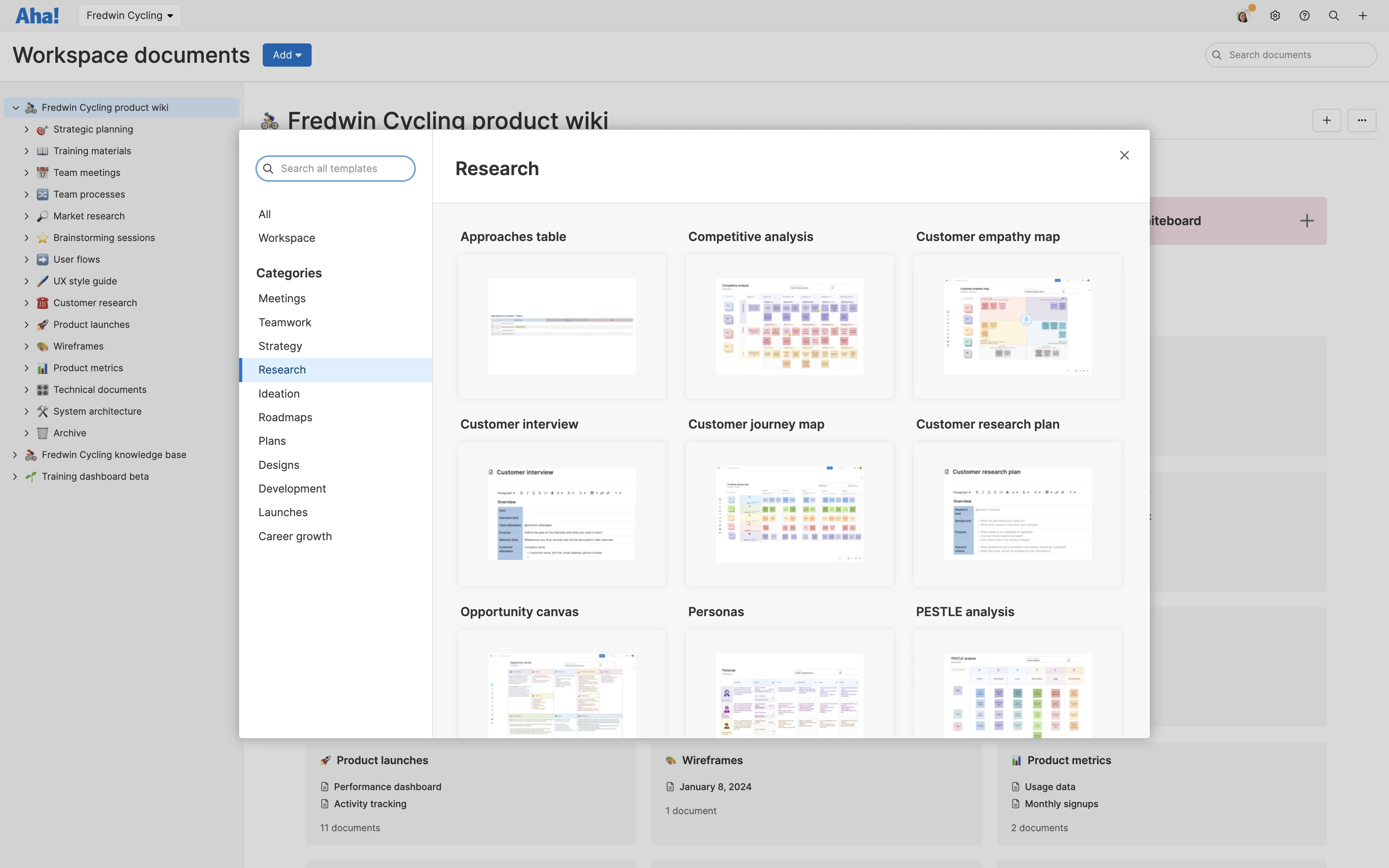Switch to the Meetings category
This screenshot has height=868, width=1389.
point(282,298)
